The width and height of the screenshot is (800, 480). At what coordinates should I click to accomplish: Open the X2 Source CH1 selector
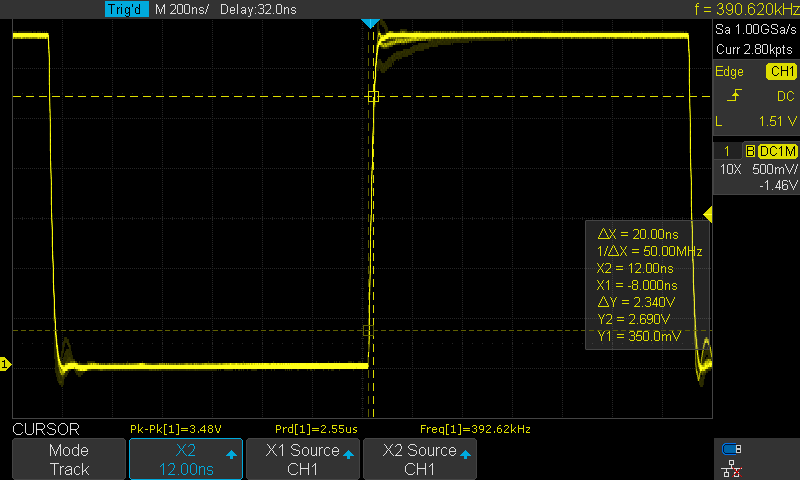(418, 459)
